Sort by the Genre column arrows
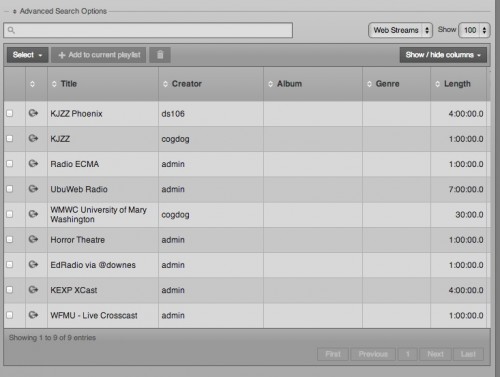The width and height of the screenshot is (500, 377). point(369,84)
